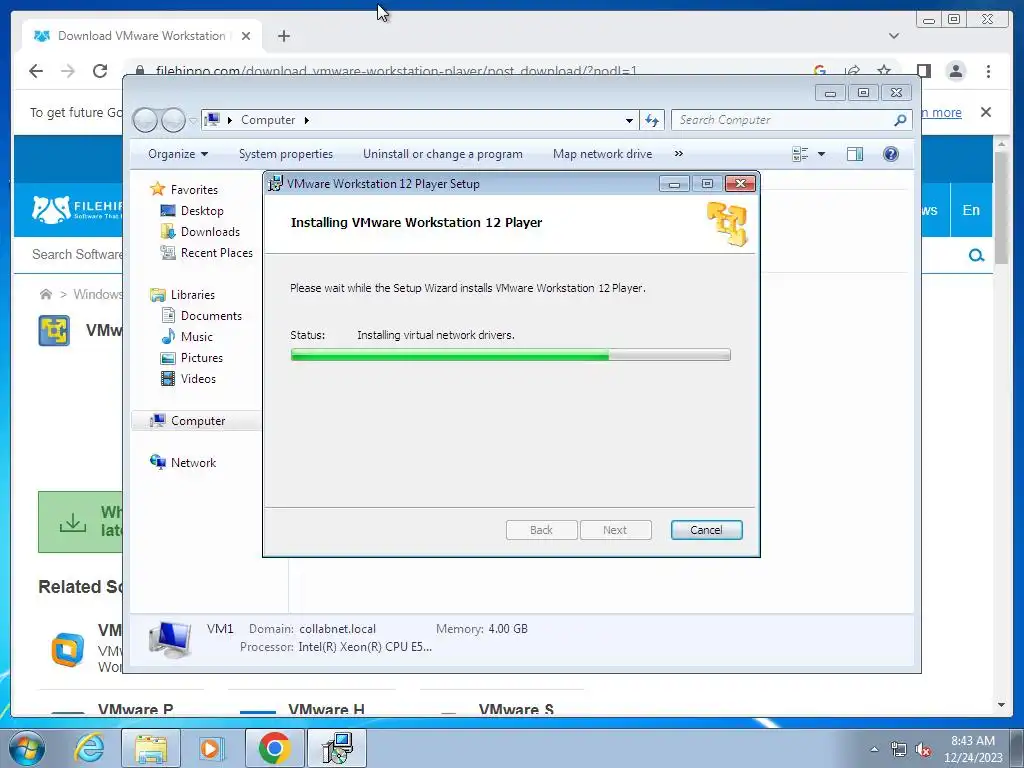
Task: Click the VMware logo in setup header
Action: 728,224
